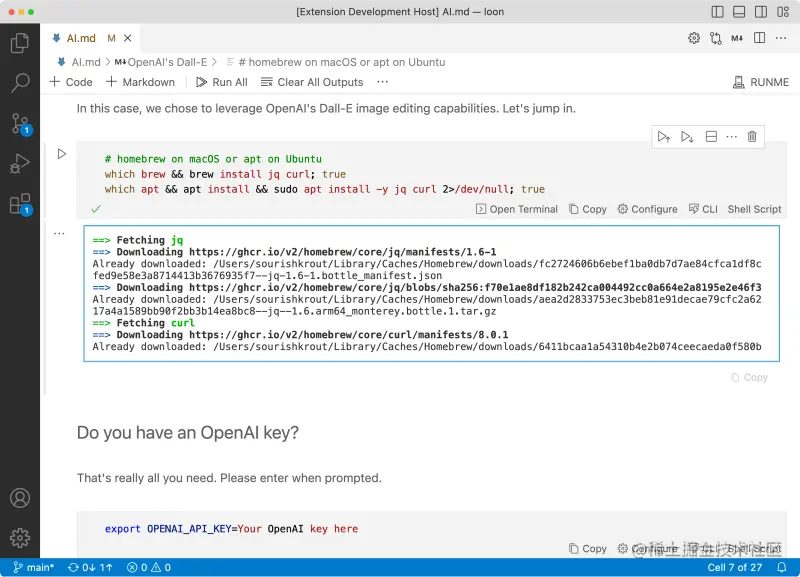Open Run and Debug view
This screenshot has height=577, width=800.
click(x=19, y=164)
